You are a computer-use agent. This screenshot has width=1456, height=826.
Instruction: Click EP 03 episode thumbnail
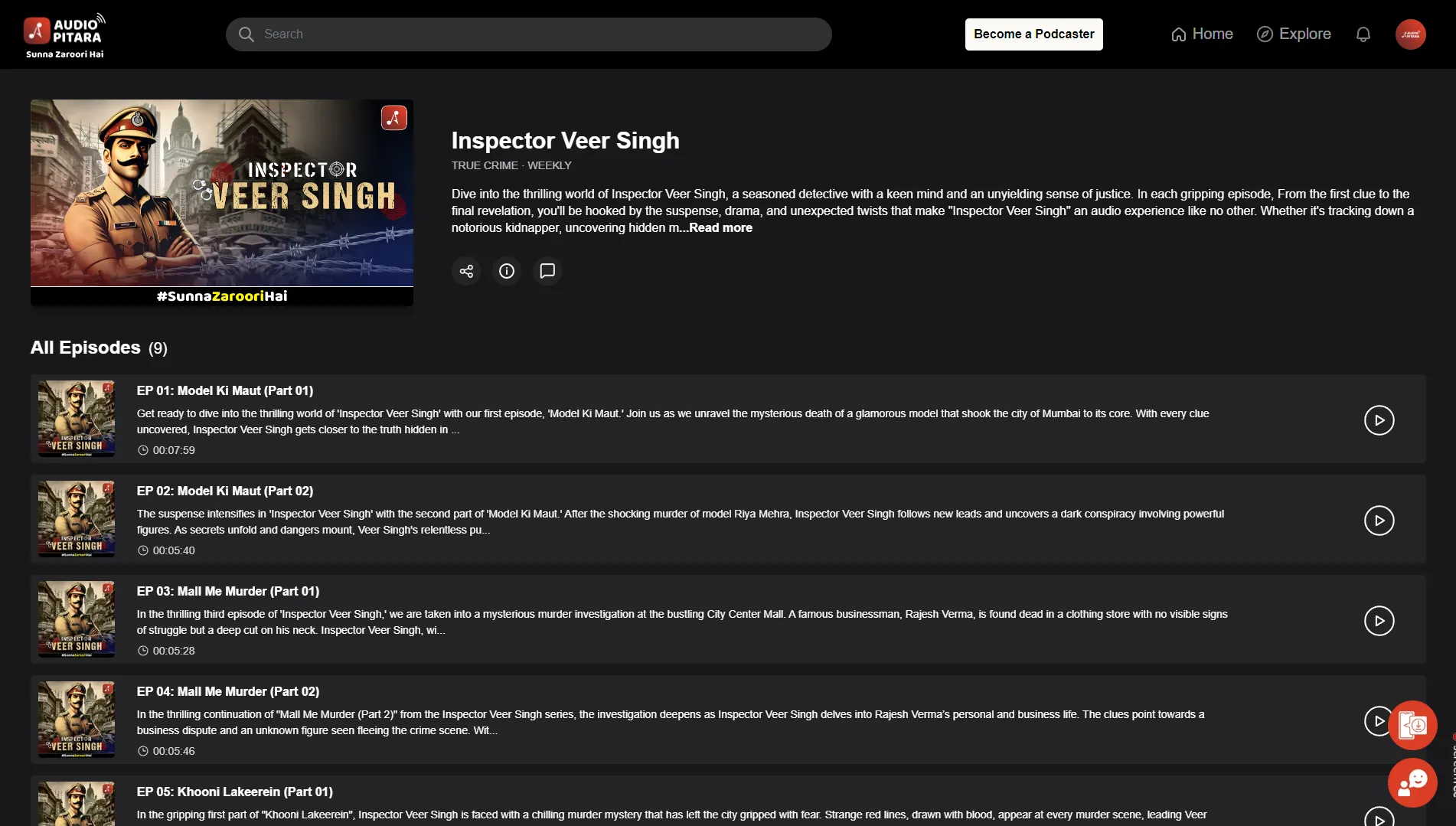click(77, 619)
